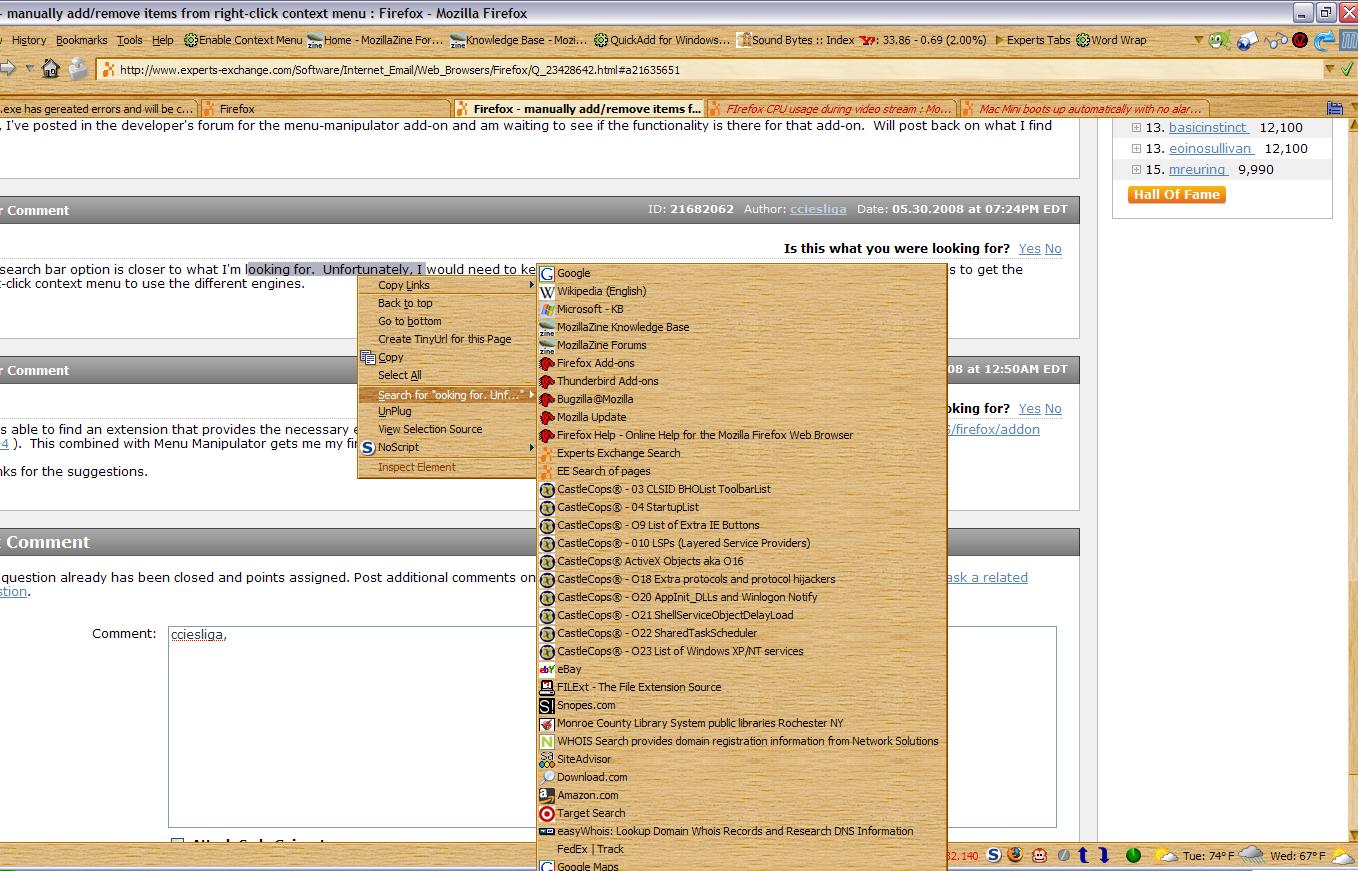
Task: Click Yes for 'Is this what you were looking for?'
Action: (1029, 248)
